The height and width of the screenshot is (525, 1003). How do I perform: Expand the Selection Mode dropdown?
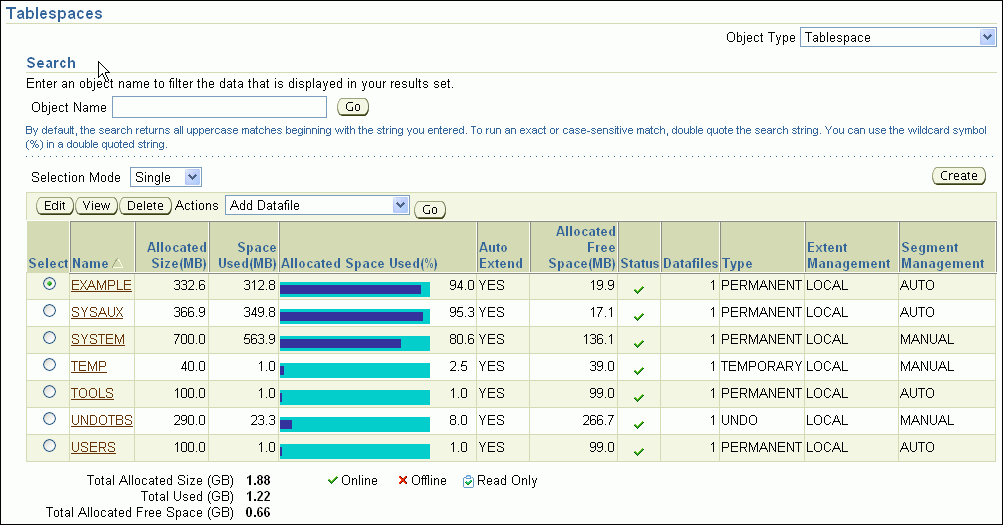point(166,177)
